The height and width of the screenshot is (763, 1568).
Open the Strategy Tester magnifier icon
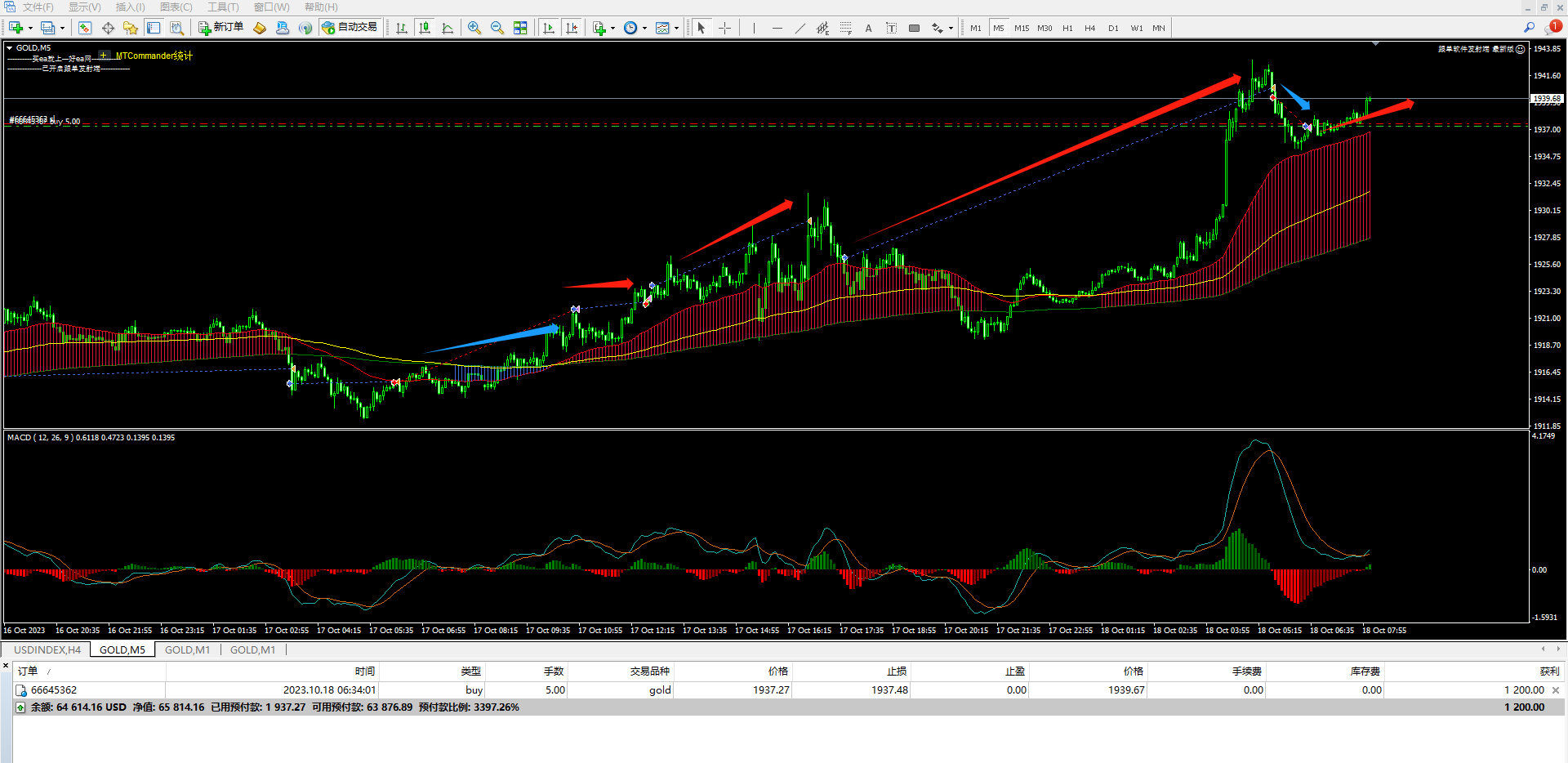pyautogui.click(x=176, y=28)
